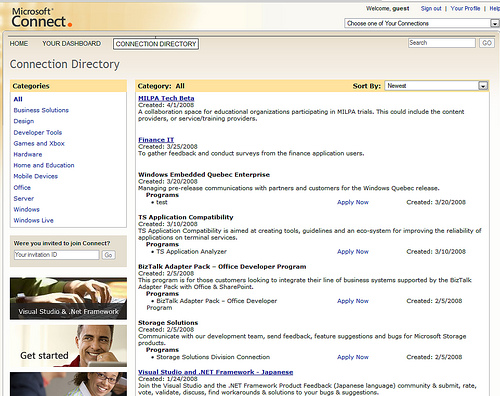
Task: Click Windows Embedded Quebec Enterprise title
Action: pos(204,175)
